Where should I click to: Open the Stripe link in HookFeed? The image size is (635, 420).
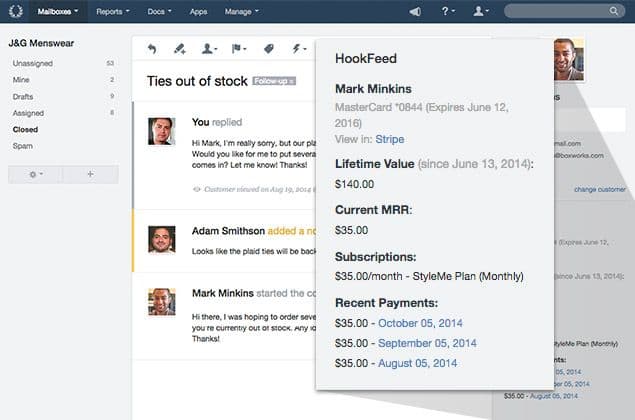[x=389, y=140]
